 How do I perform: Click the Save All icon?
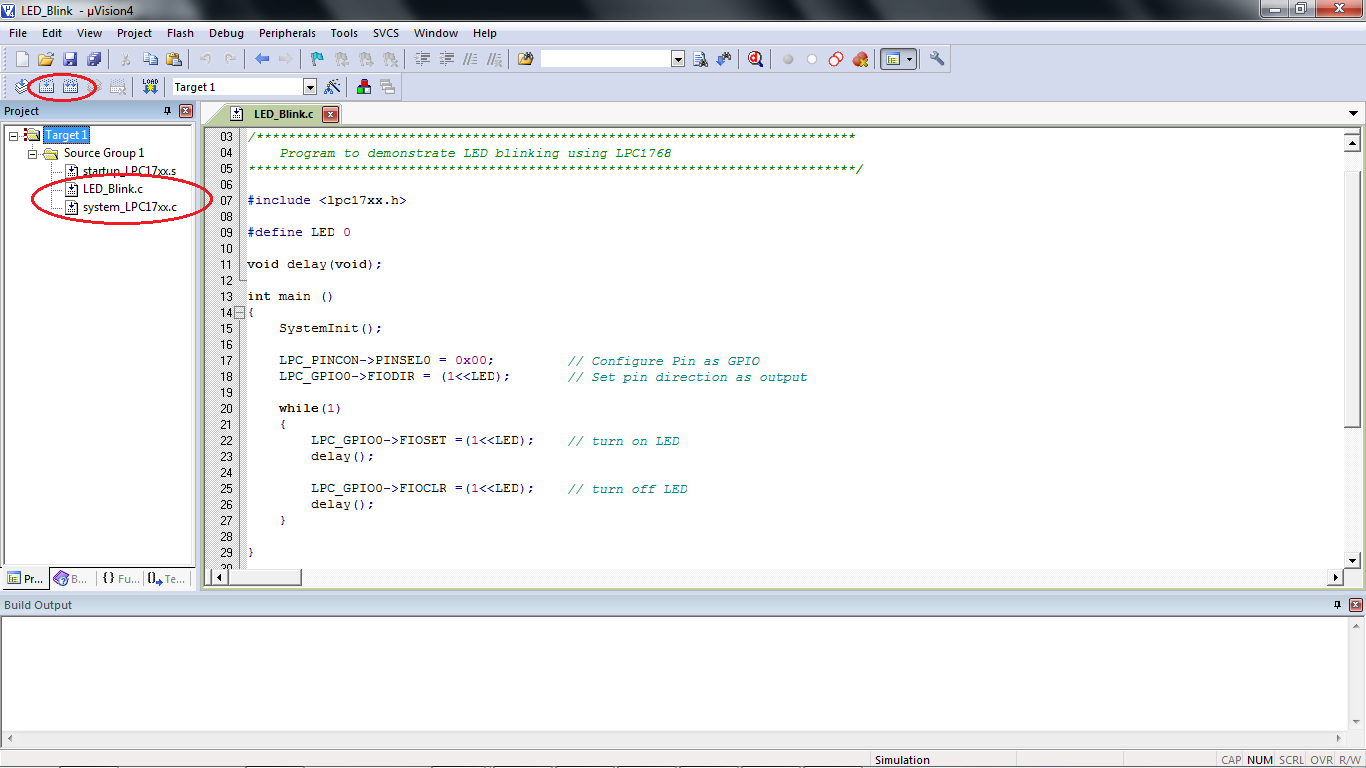94,59
